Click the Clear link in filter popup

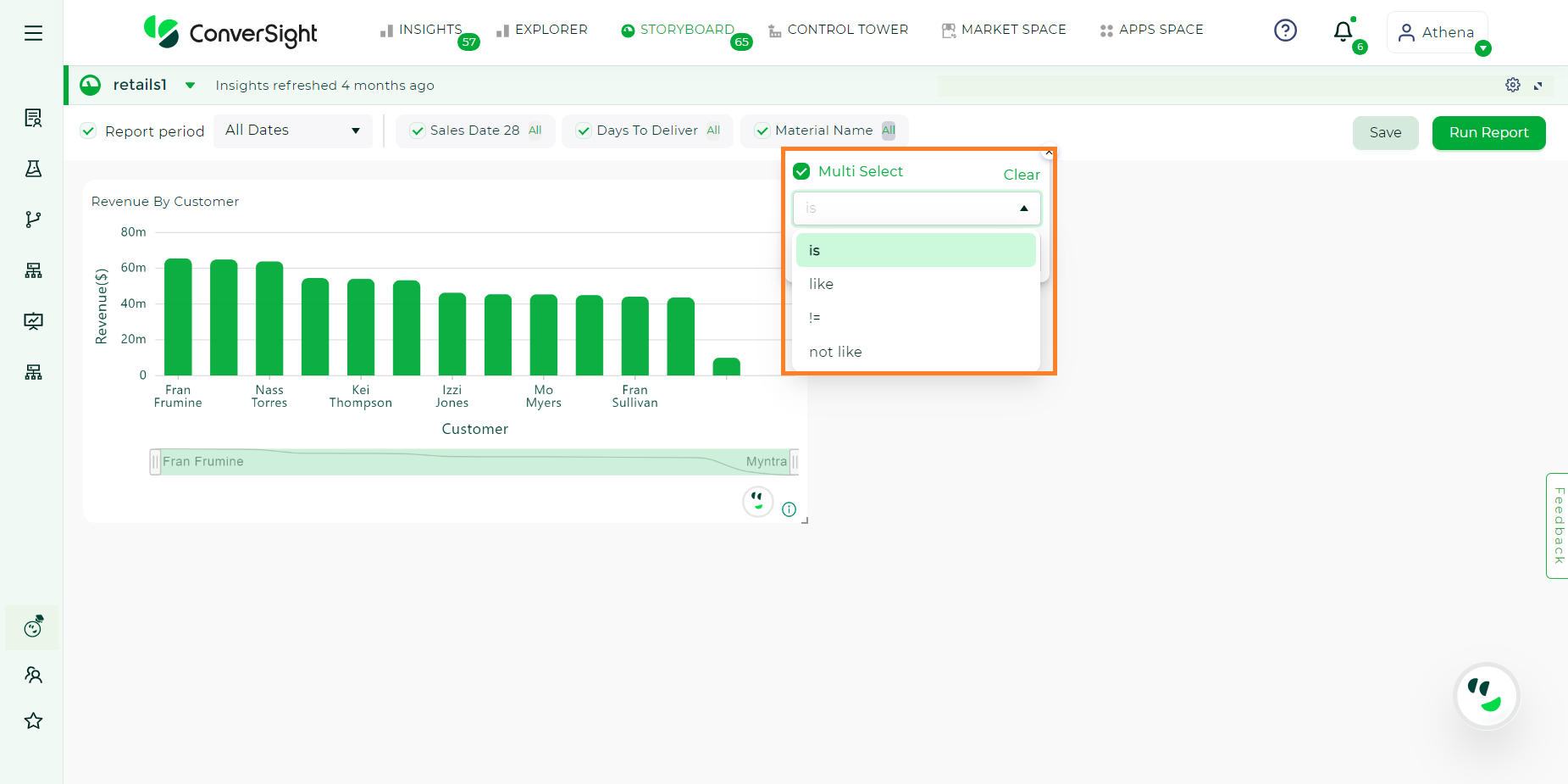1022,175
